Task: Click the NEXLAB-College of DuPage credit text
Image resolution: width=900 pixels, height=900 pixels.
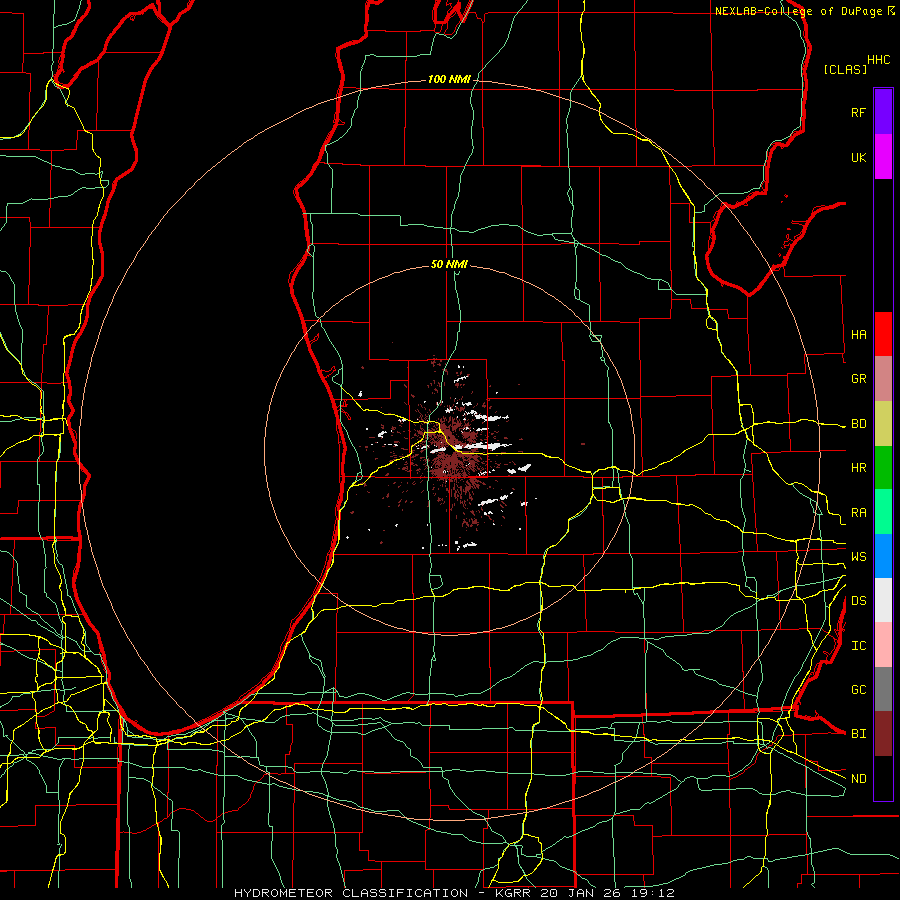Action: click(798, 11)
